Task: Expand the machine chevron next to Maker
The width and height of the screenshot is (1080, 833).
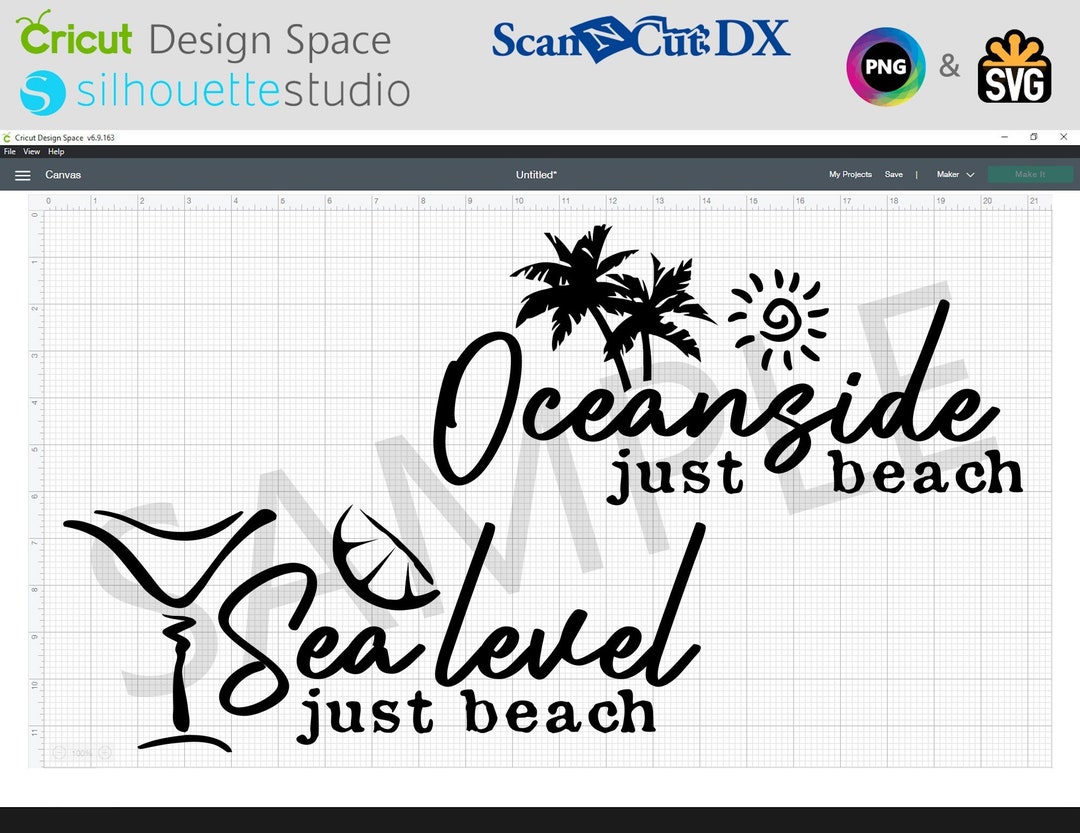Action: tap(971, 174)
